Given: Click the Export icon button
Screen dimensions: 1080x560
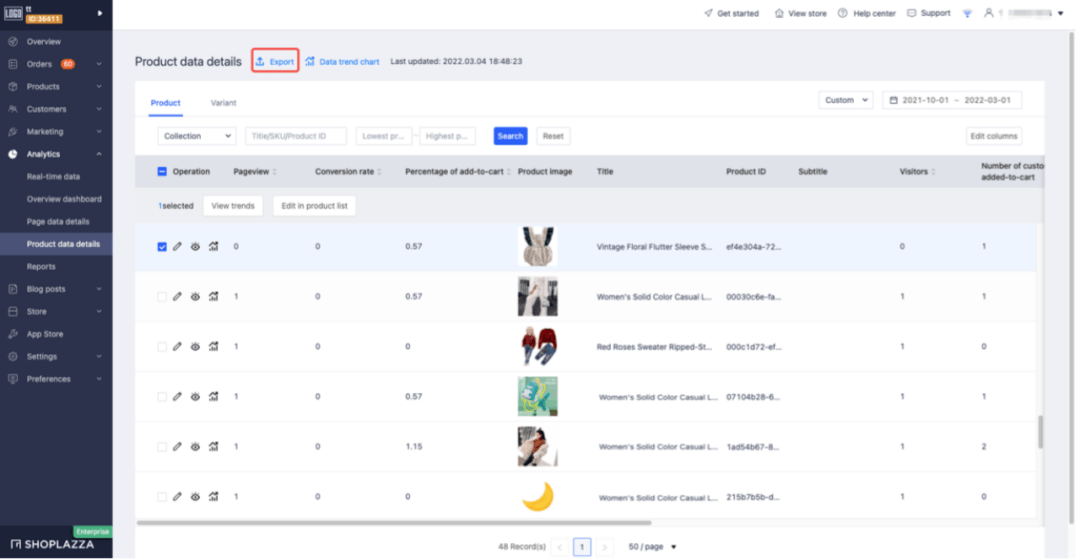Looking at the screenshot, I should pos(275,62).
